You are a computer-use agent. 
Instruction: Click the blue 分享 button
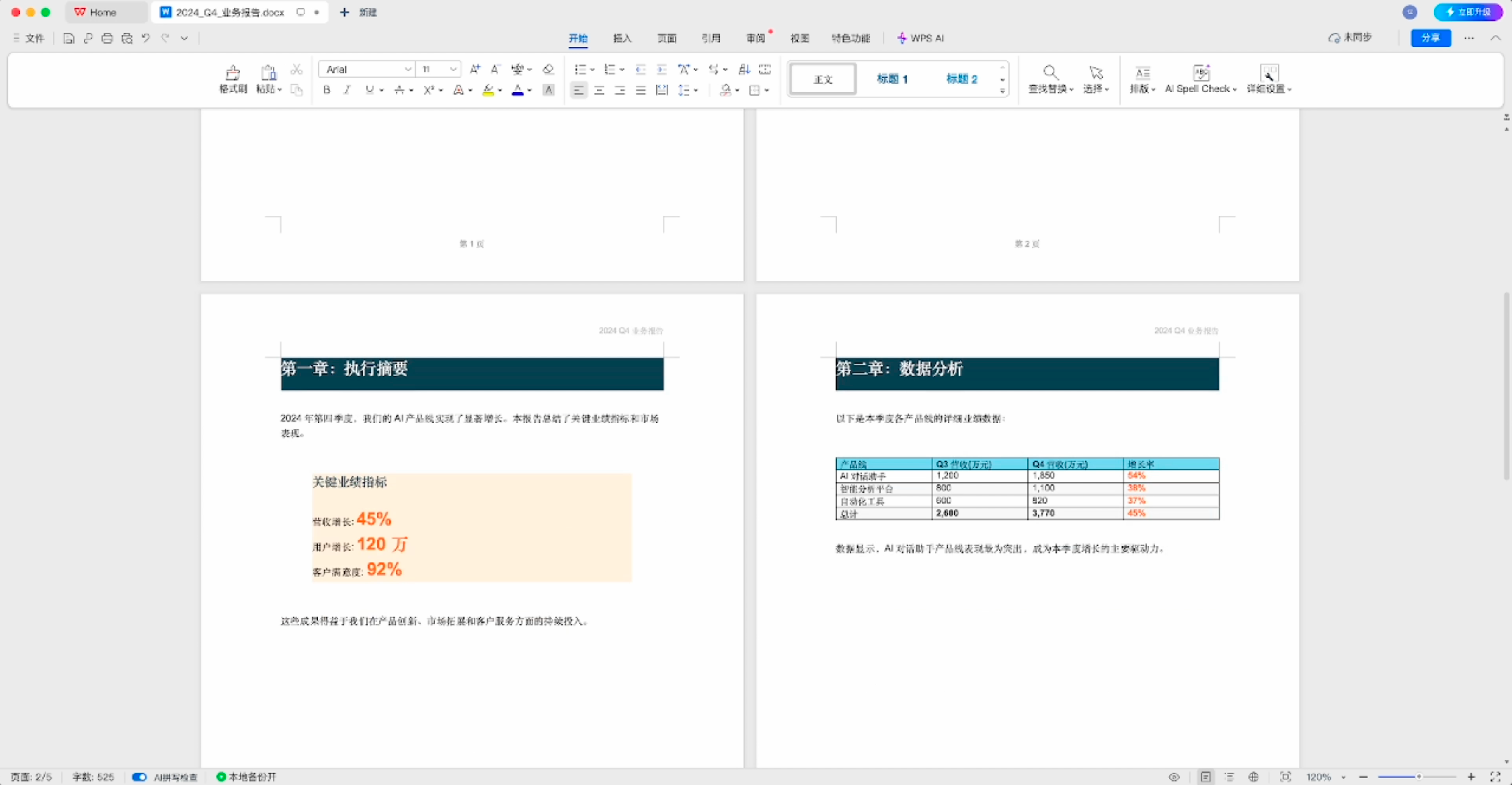(1431, 38)
